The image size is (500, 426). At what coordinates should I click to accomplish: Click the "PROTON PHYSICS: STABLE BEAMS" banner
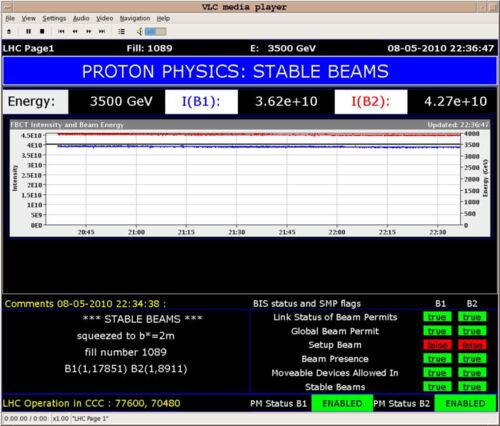click(250, 71)
